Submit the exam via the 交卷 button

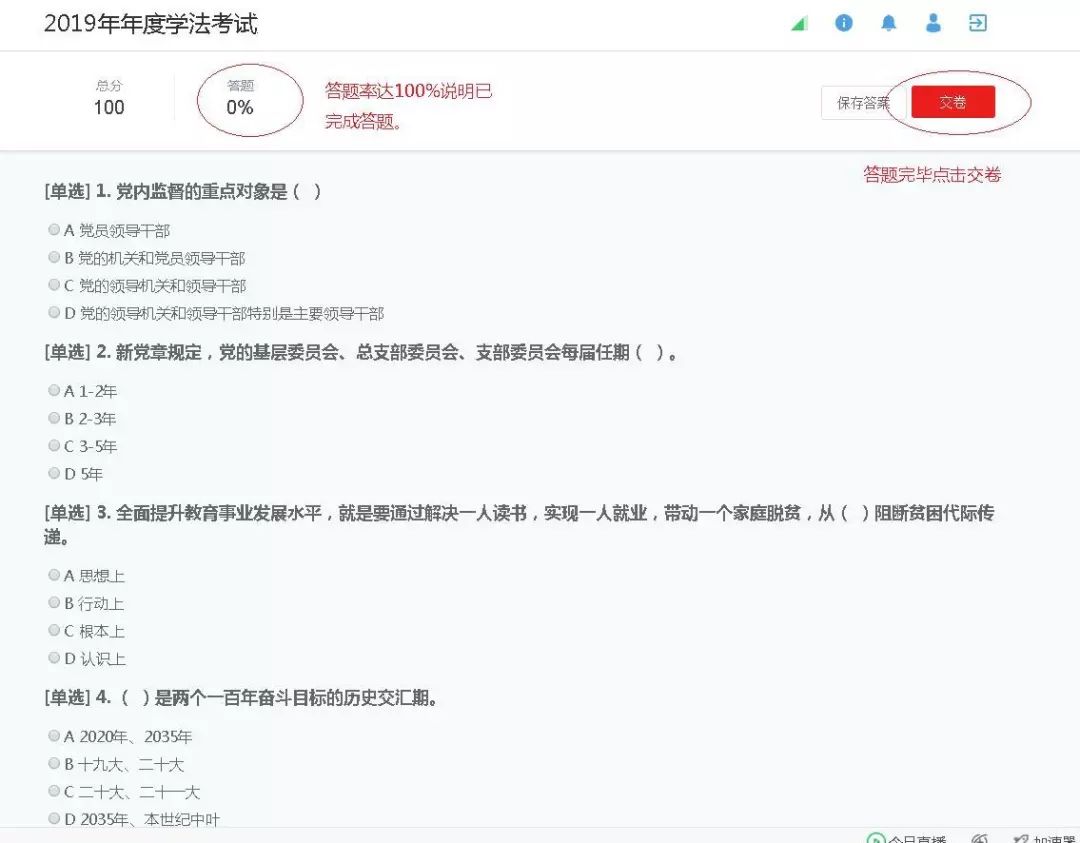click(x=953, y=102)
